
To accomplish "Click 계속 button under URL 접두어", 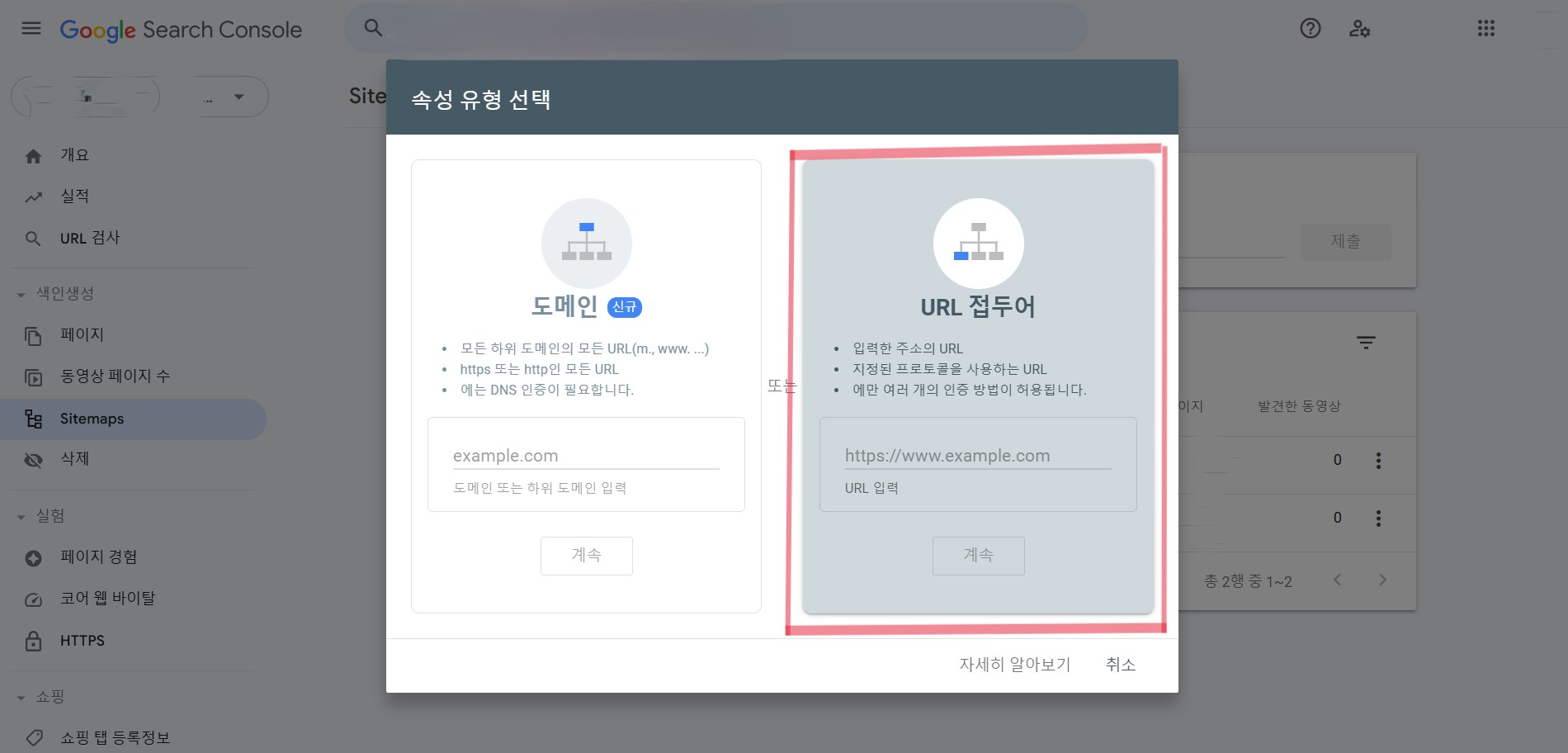I will tap(979, 556).
